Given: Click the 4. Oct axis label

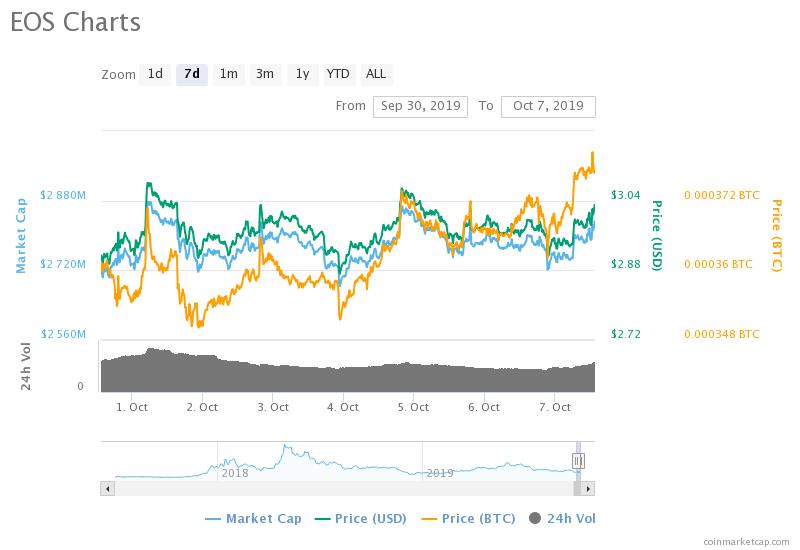Looking at the screenshot, I should pyautogui.click(x=343, y=407).
